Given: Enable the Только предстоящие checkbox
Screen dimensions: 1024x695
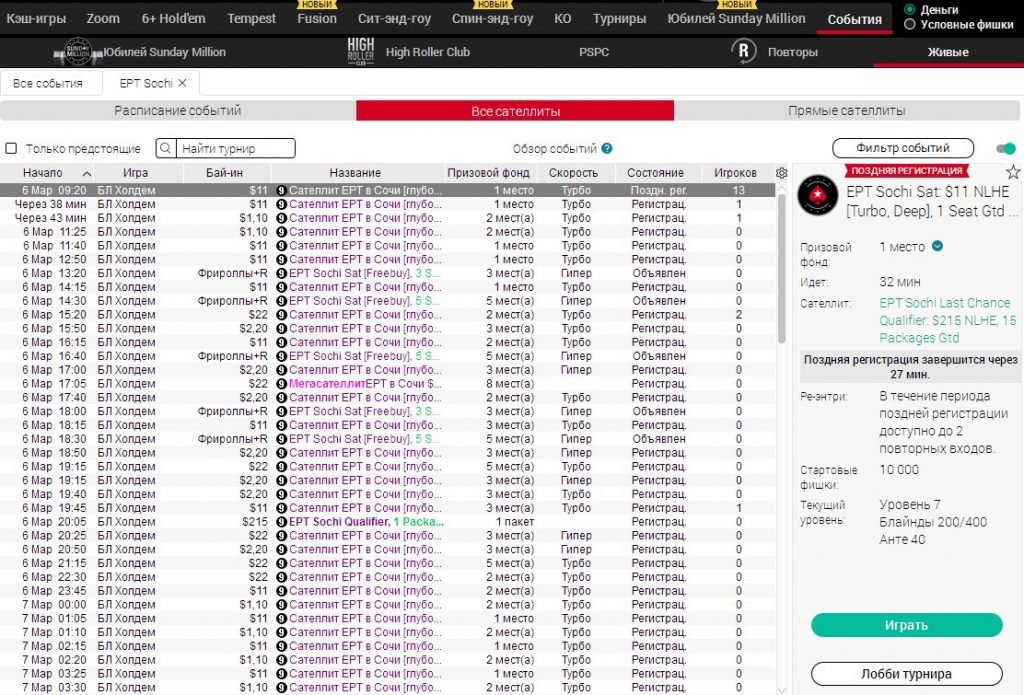Looking at the screenshot, I should (12, 149).
